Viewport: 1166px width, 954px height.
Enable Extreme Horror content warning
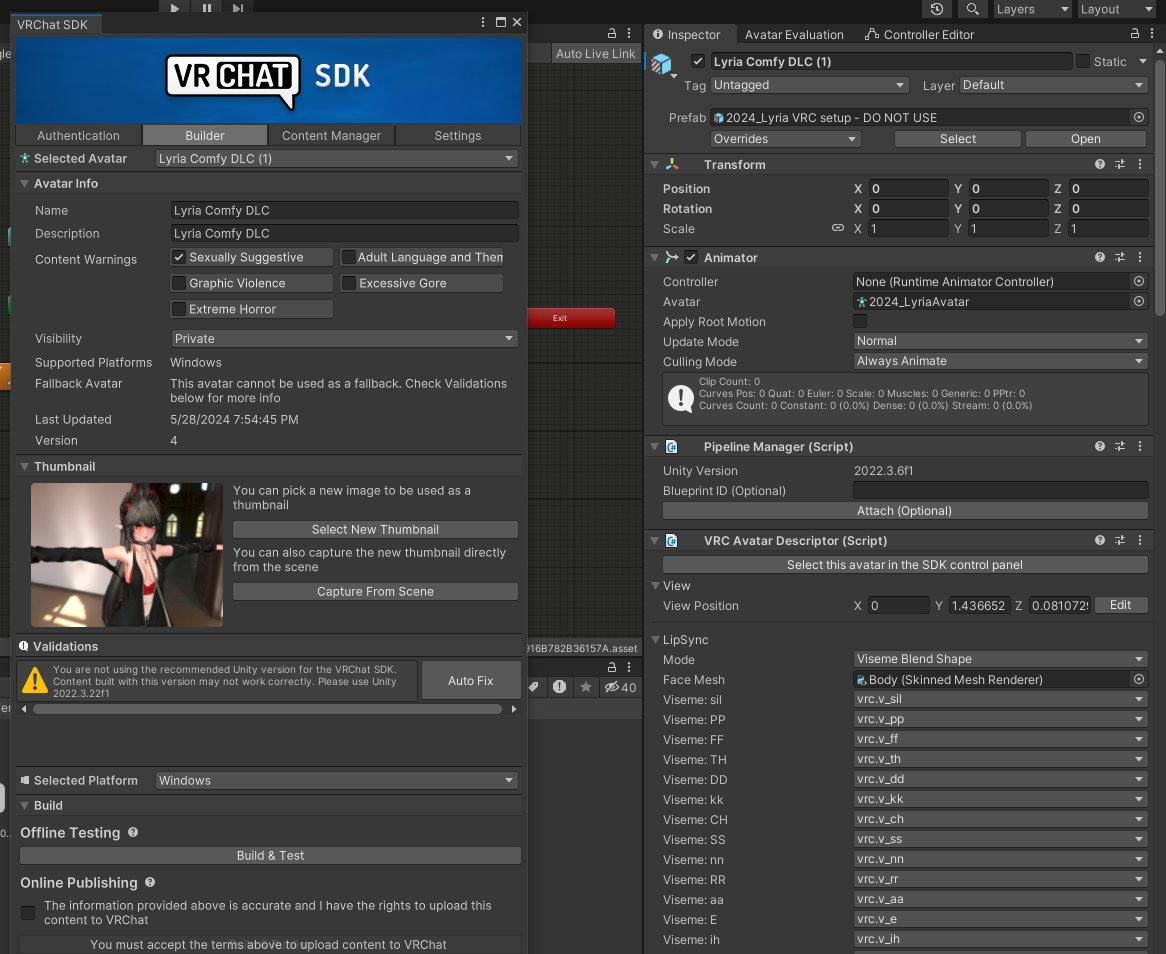[178, 309]
